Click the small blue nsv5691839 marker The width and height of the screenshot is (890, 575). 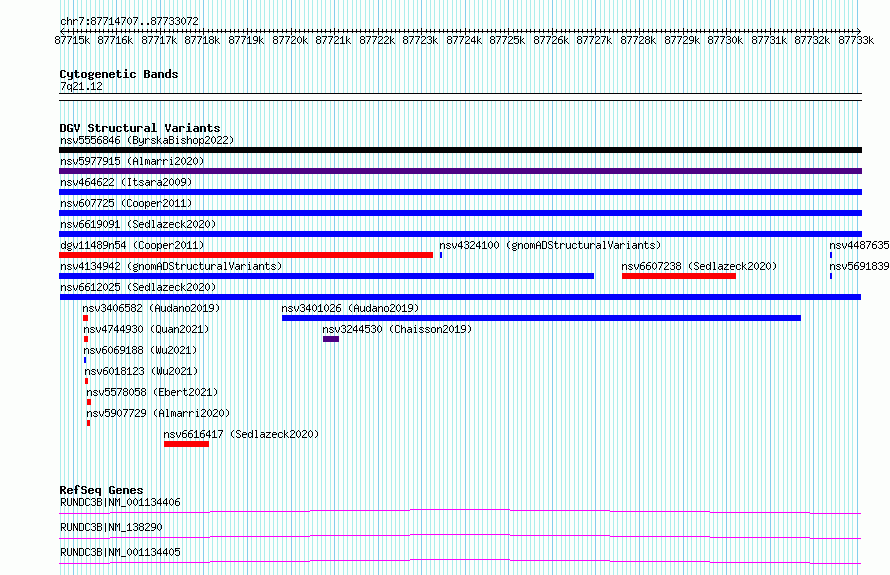[x=831, y=276]
